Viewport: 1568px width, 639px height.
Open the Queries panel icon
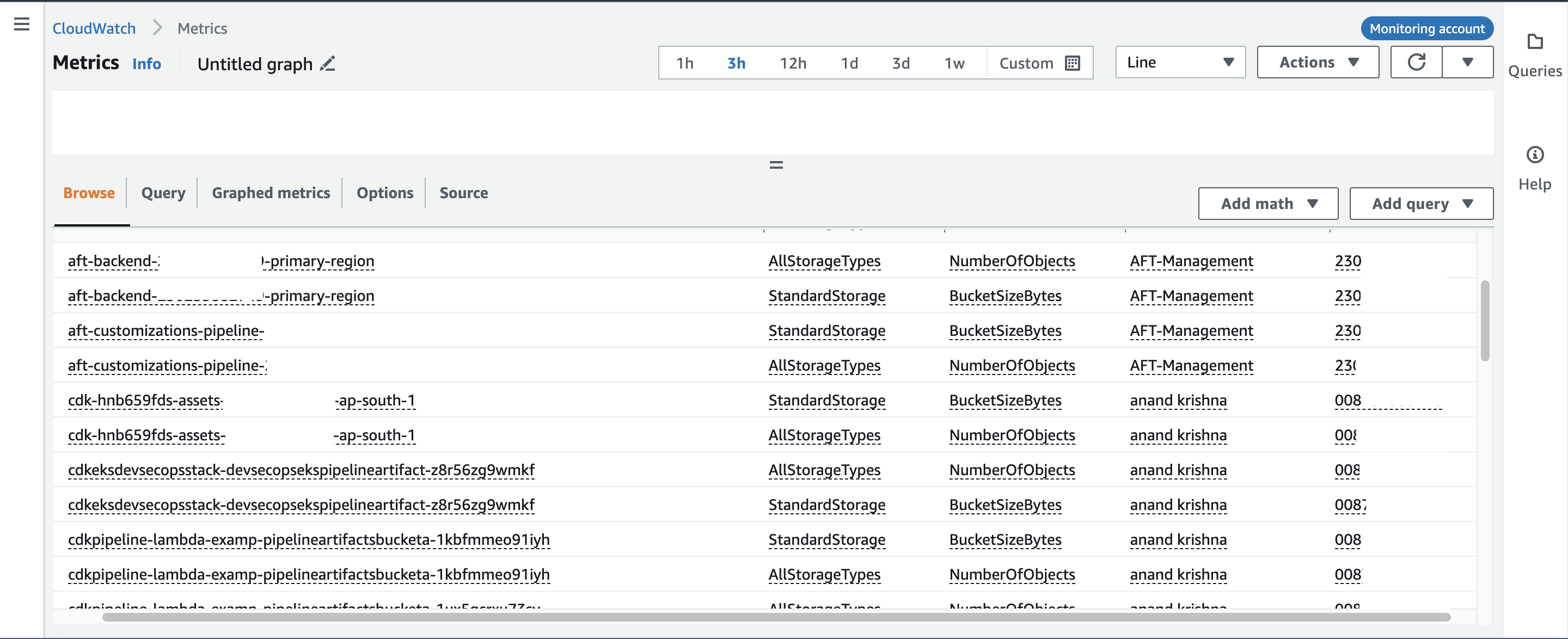1535,42
